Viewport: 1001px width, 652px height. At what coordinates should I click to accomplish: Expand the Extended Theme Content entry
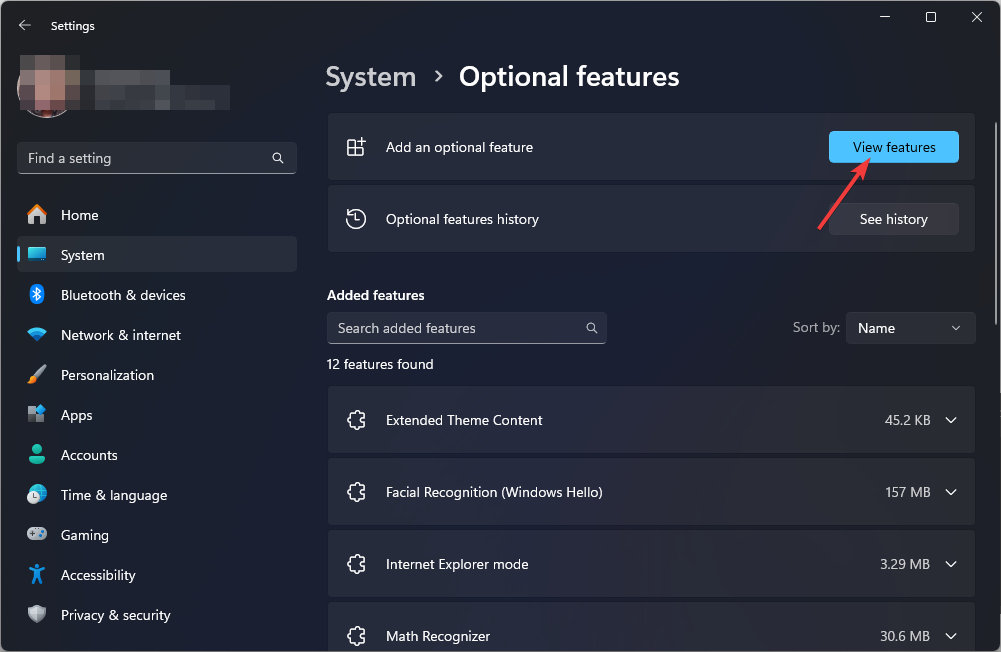[951, 420]
